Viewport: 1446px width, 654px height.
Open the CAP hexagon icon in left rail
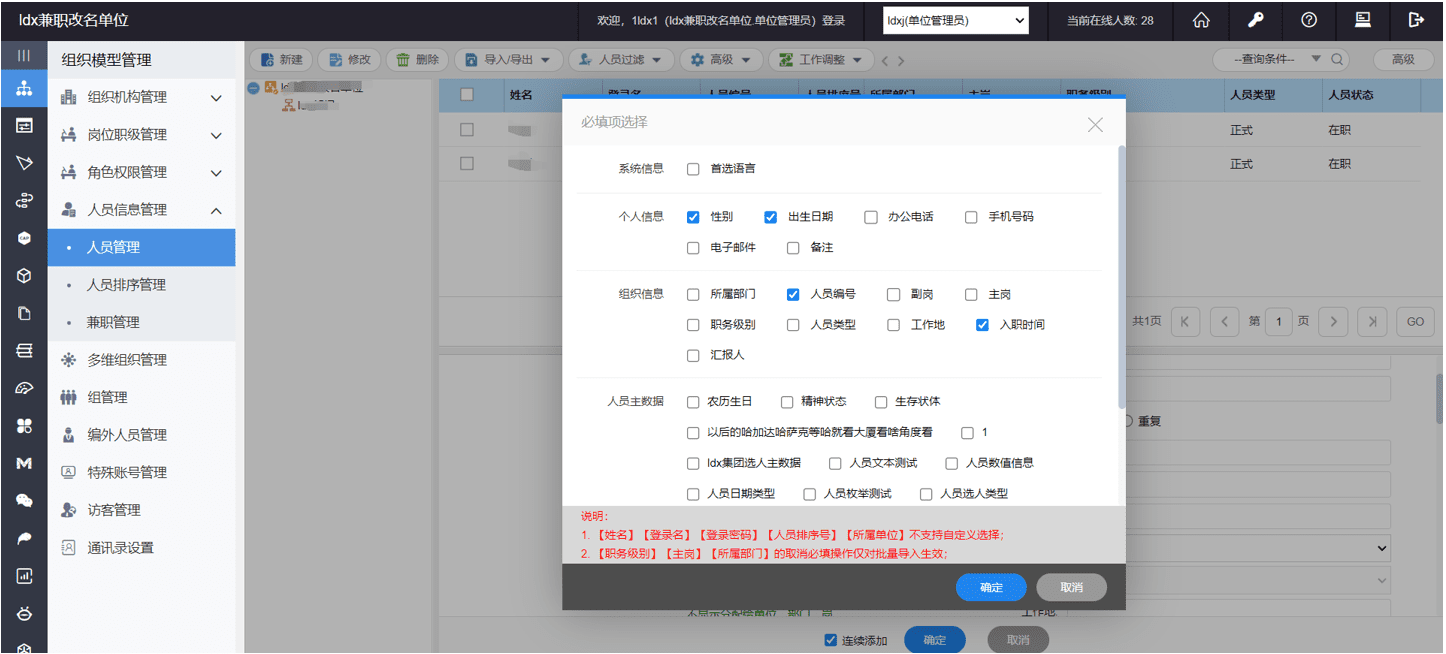(x=24, y=238)
